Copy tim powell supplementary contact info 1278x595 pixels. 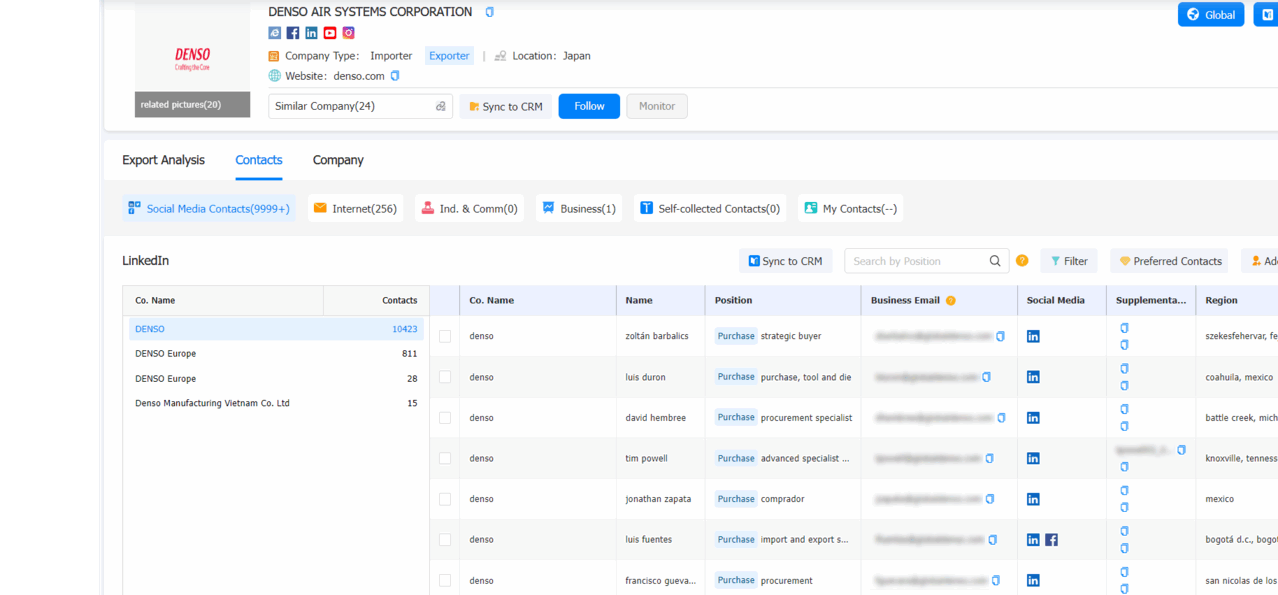coord(1181,450)
